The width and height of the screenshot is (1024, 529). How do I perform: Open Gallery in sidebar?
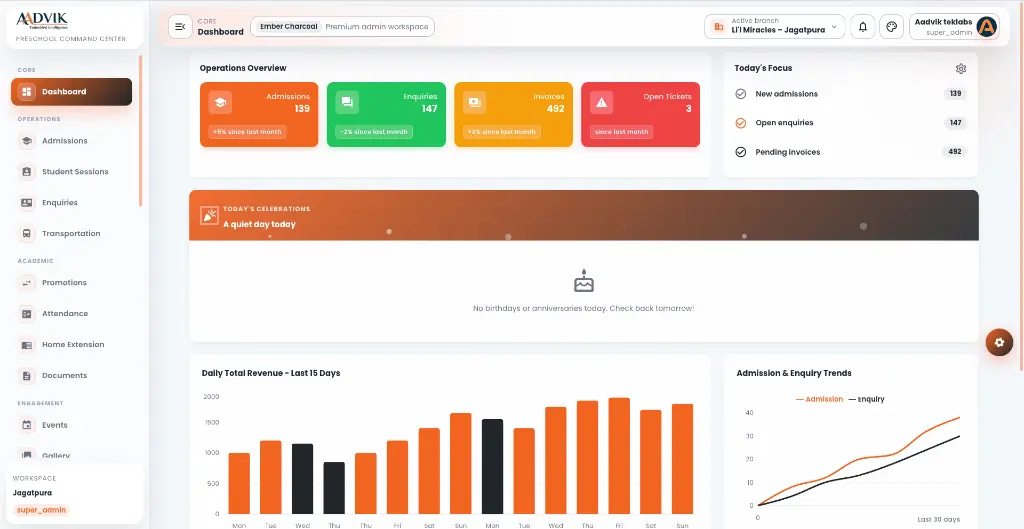[x=71, y=455]
